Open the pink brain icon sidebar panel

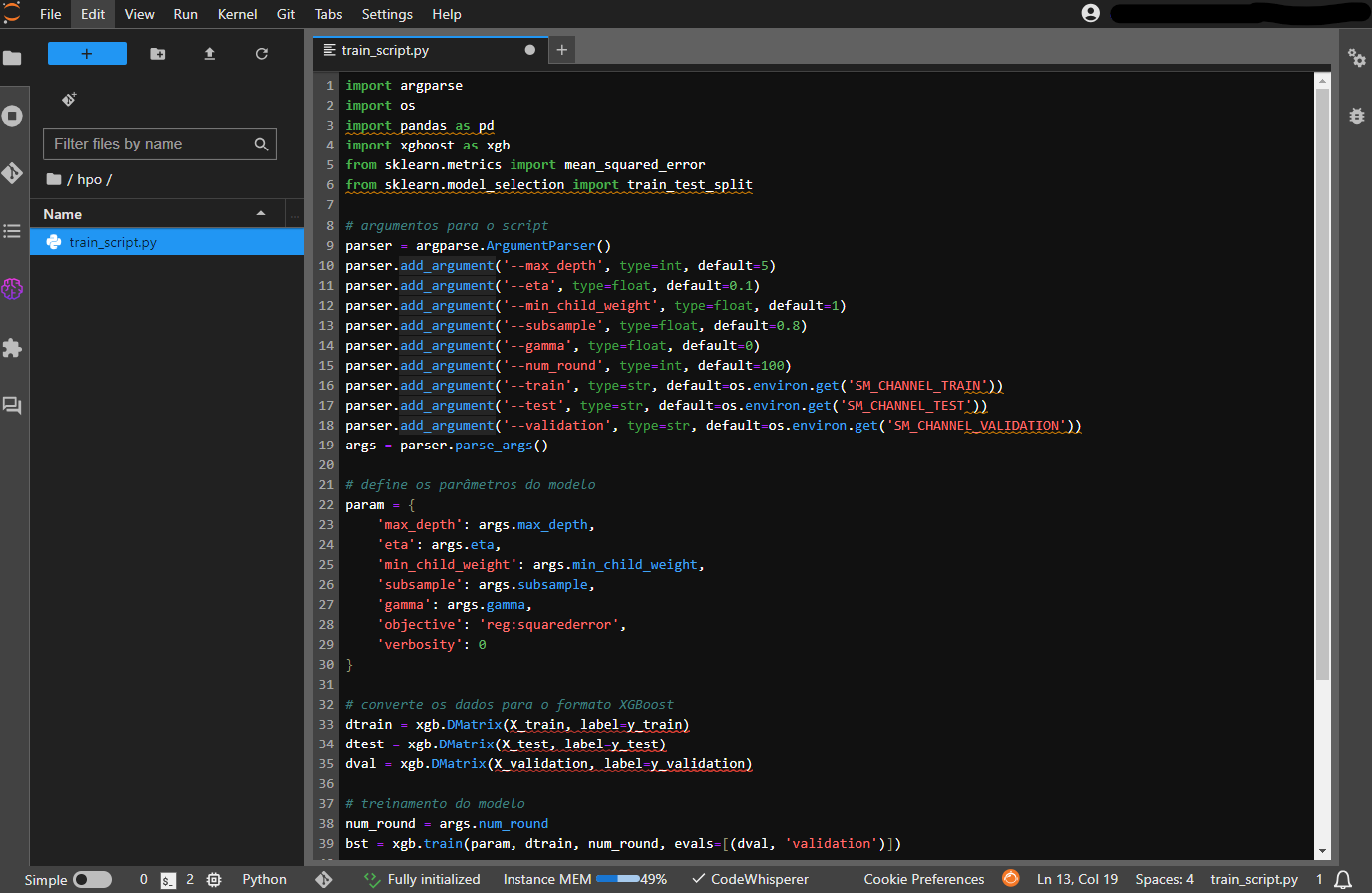coord(12,289)
